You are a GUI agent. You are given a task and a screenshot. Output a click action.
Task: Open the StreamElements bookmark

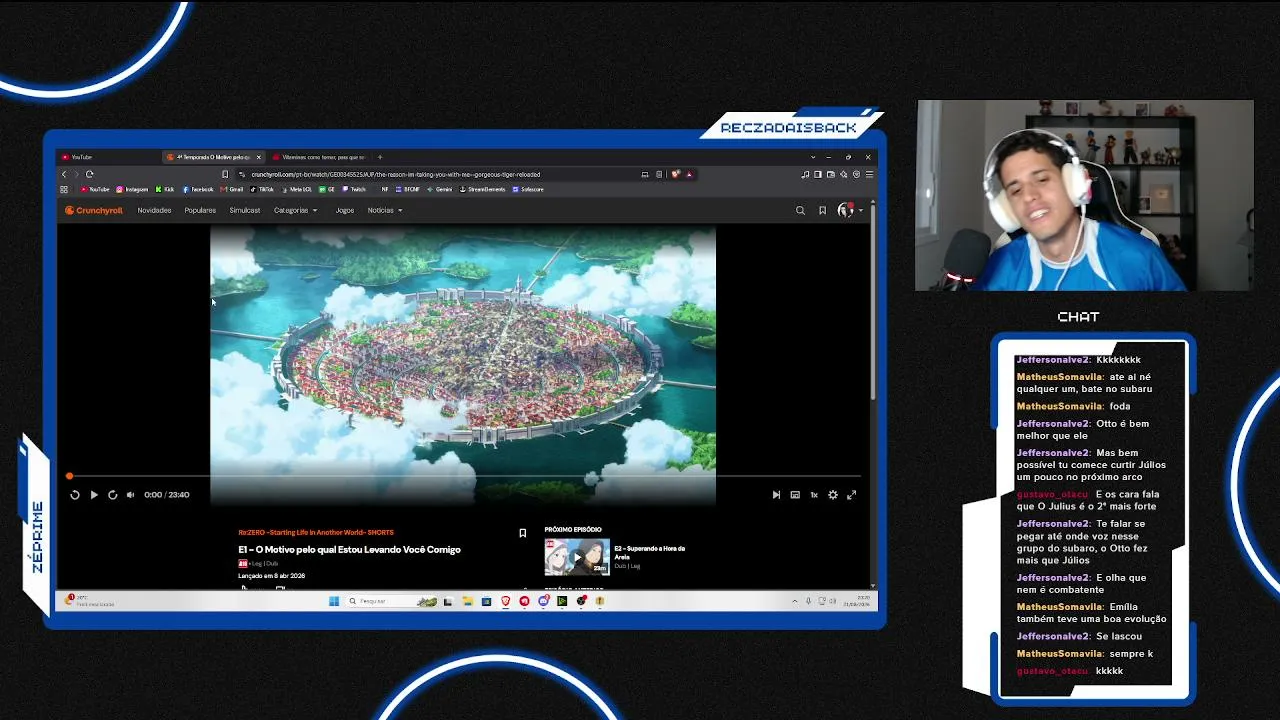(483, 189)
